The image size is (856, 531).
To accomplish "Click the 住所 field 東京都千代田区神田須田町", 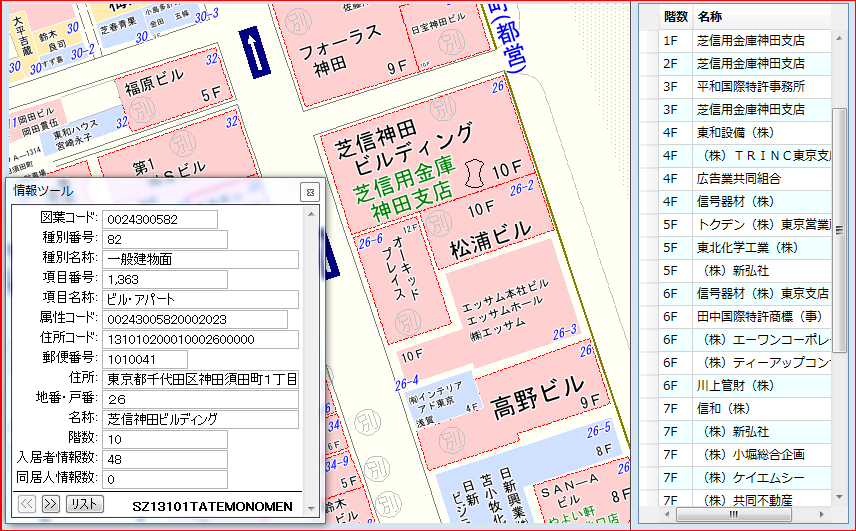I will tap(200, 379).
